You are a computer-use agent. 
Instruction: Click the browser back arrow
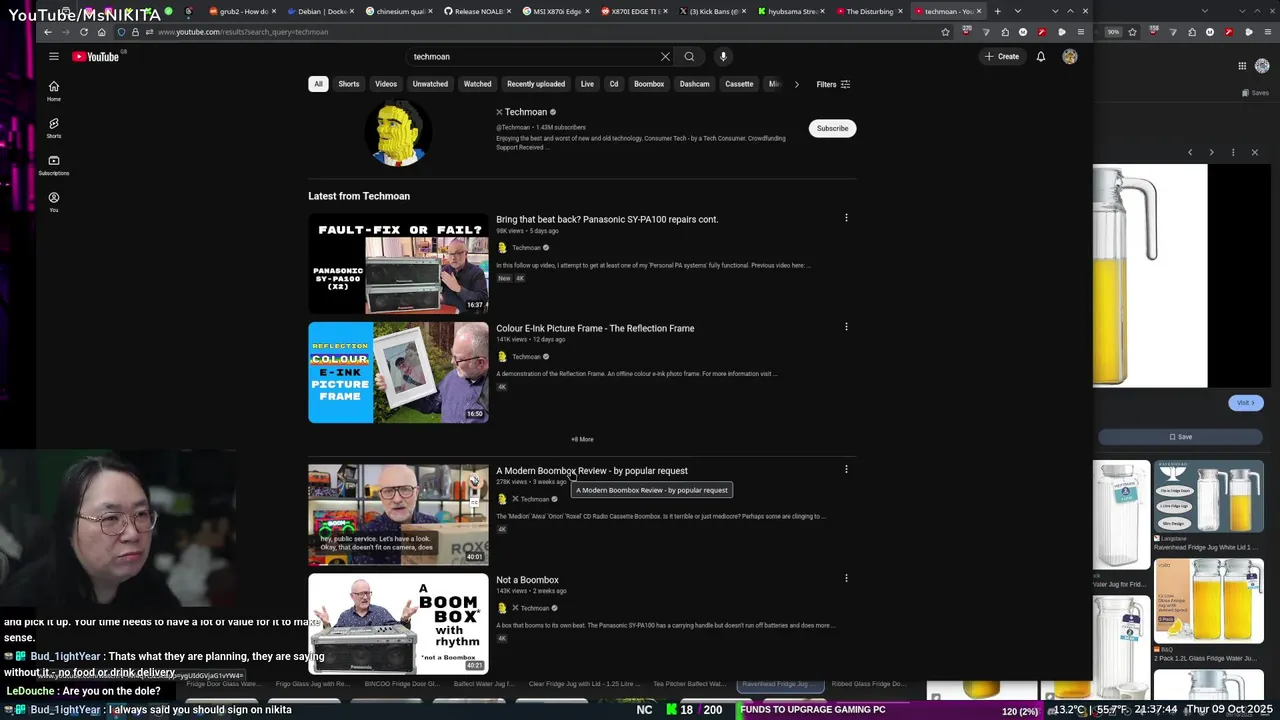pyautogui.click(x=48, y=32)
